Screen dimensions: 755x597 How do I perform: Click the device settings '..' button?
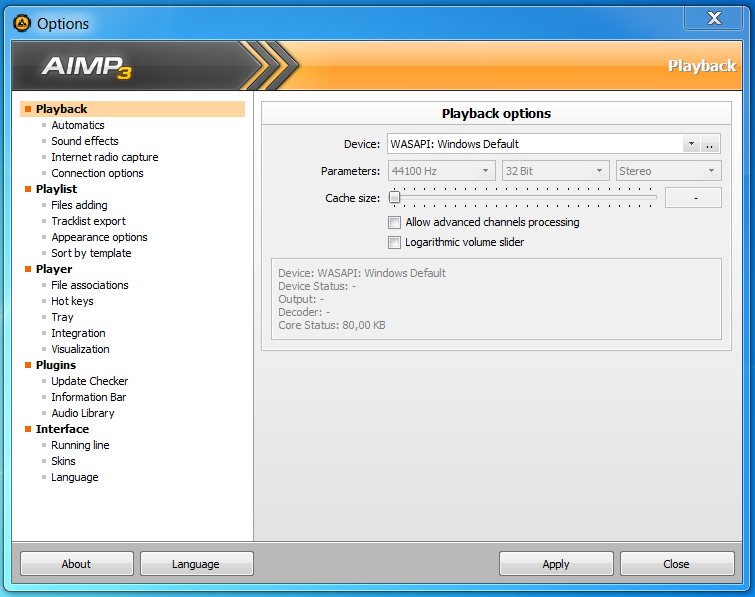710,144
